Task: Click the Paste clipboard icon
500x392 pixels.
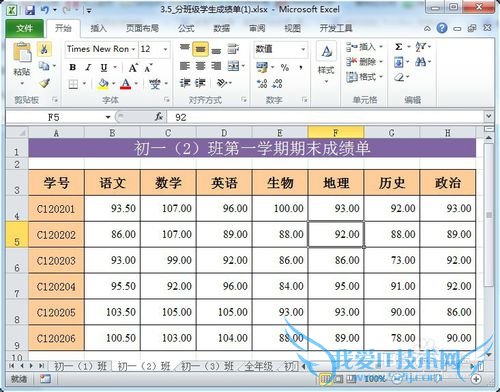Action: [x=22, y=52]
